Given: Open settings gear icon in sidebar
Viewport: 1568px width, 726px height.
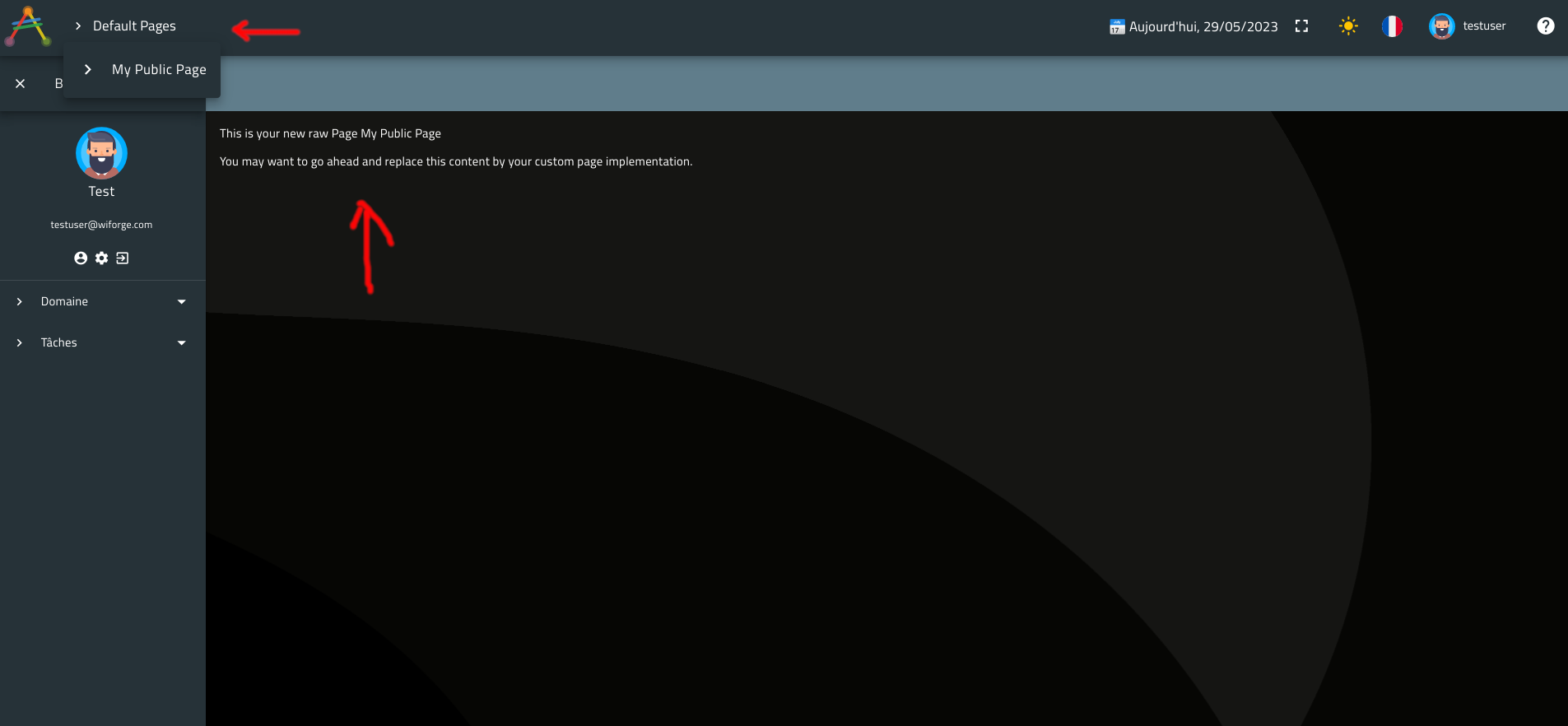Looking at the screenshot, I should point(101,258).
